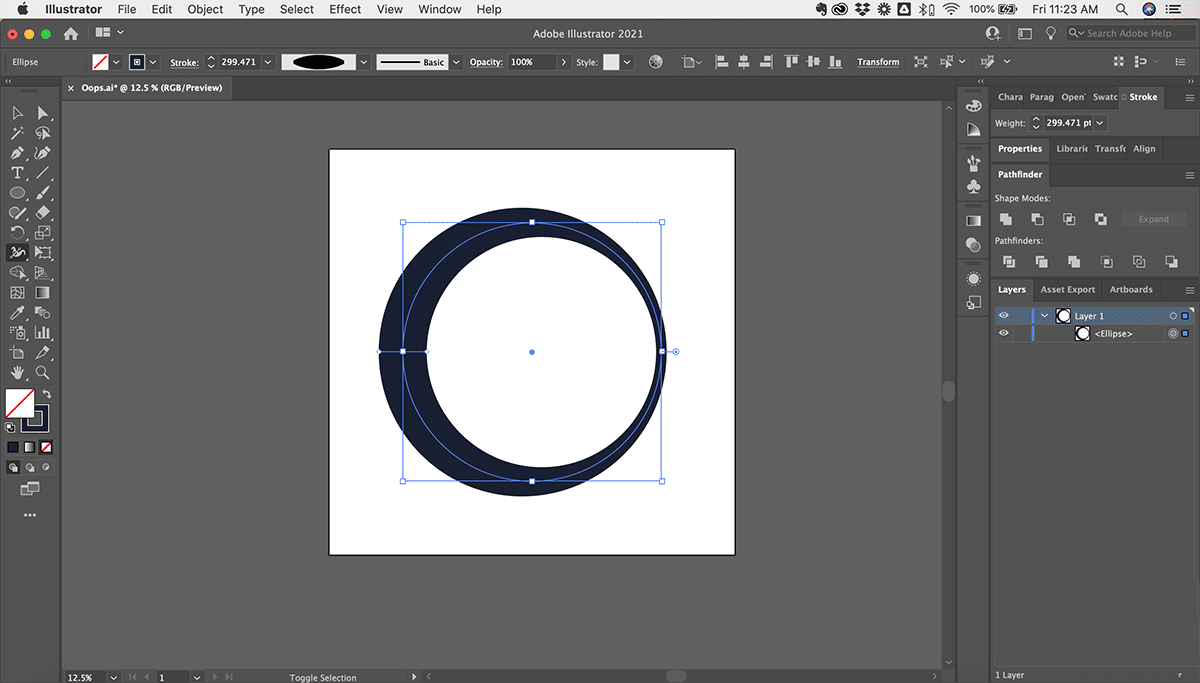Screen dimensions: 1200x683
Task: Select the Zoom tool in toolbar
Action: click(43, 373)
